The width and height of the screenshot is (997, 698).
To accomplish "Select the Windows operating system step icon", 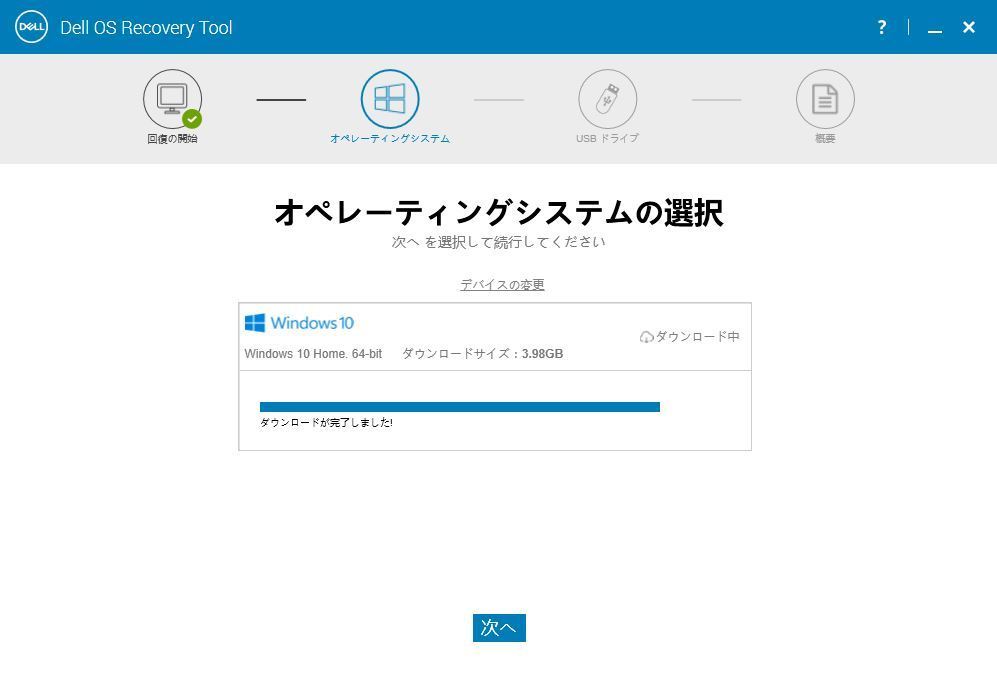I will (390, 99).
